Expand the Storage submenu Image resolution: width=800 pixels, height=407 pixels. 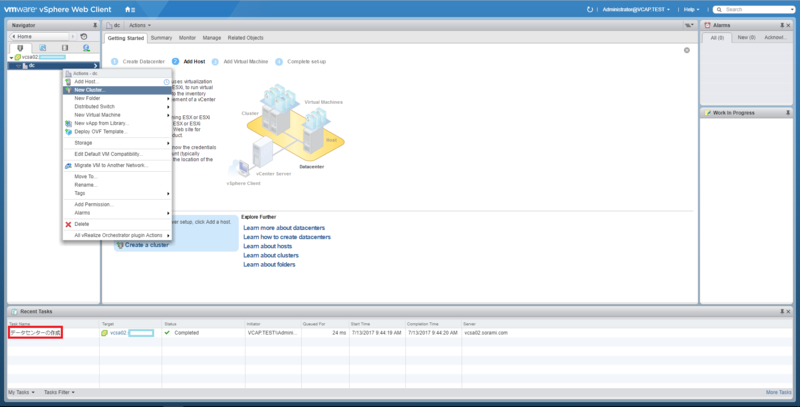[x=117, y=143]
